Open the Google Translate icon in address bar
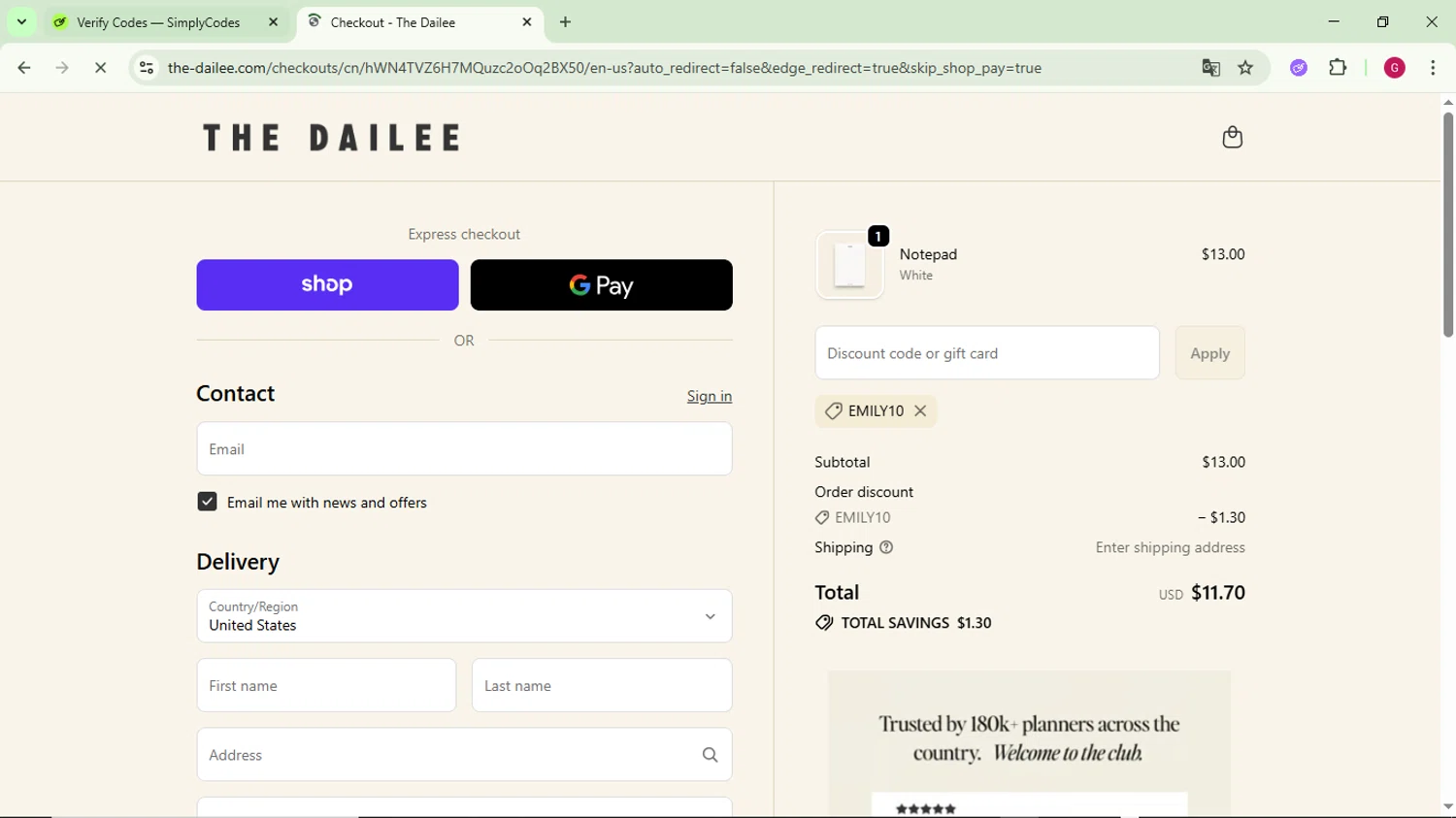 click(1210, 68)
